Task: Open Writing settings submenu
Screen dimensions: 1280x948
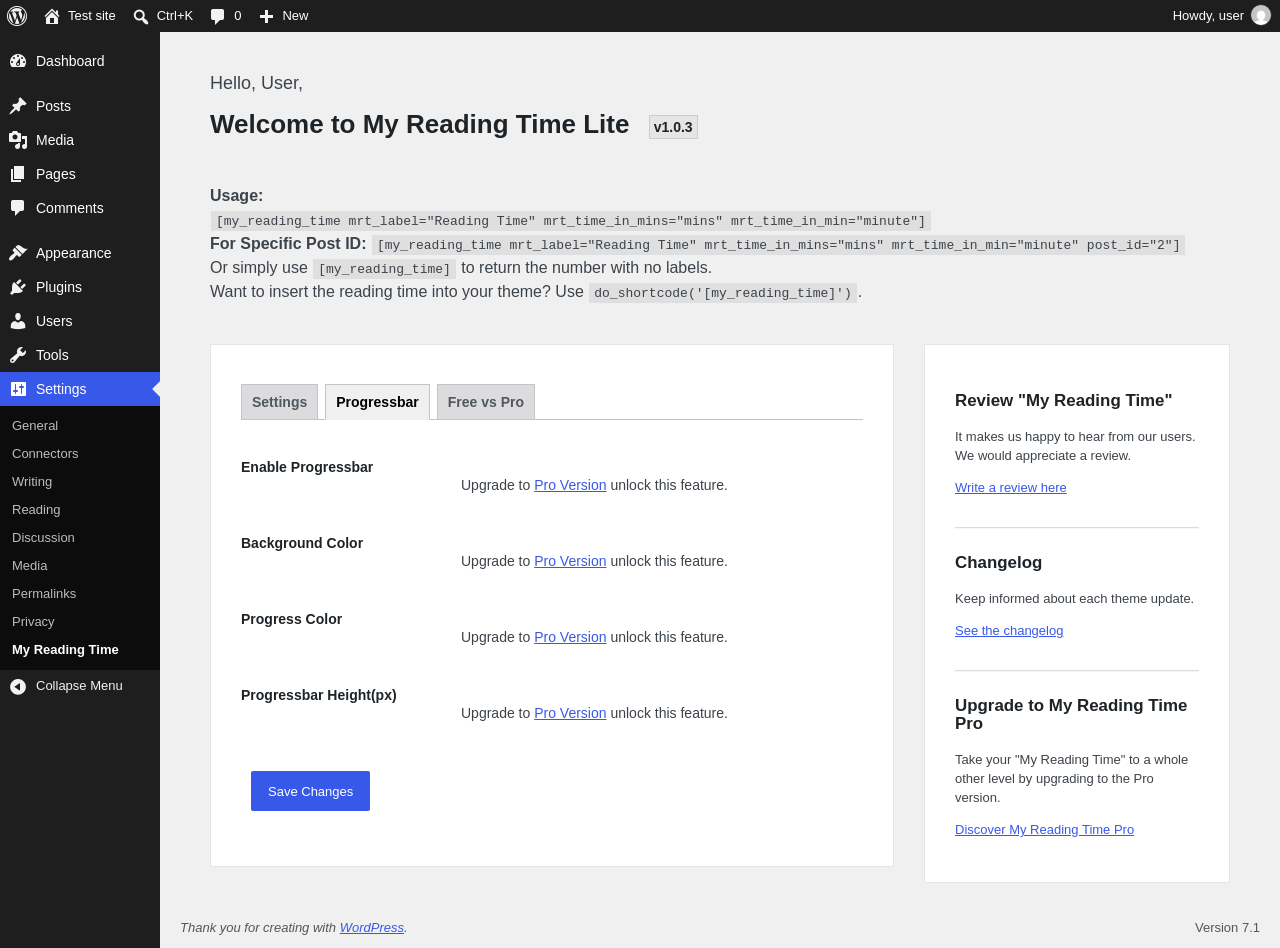Action: (80, 481)
